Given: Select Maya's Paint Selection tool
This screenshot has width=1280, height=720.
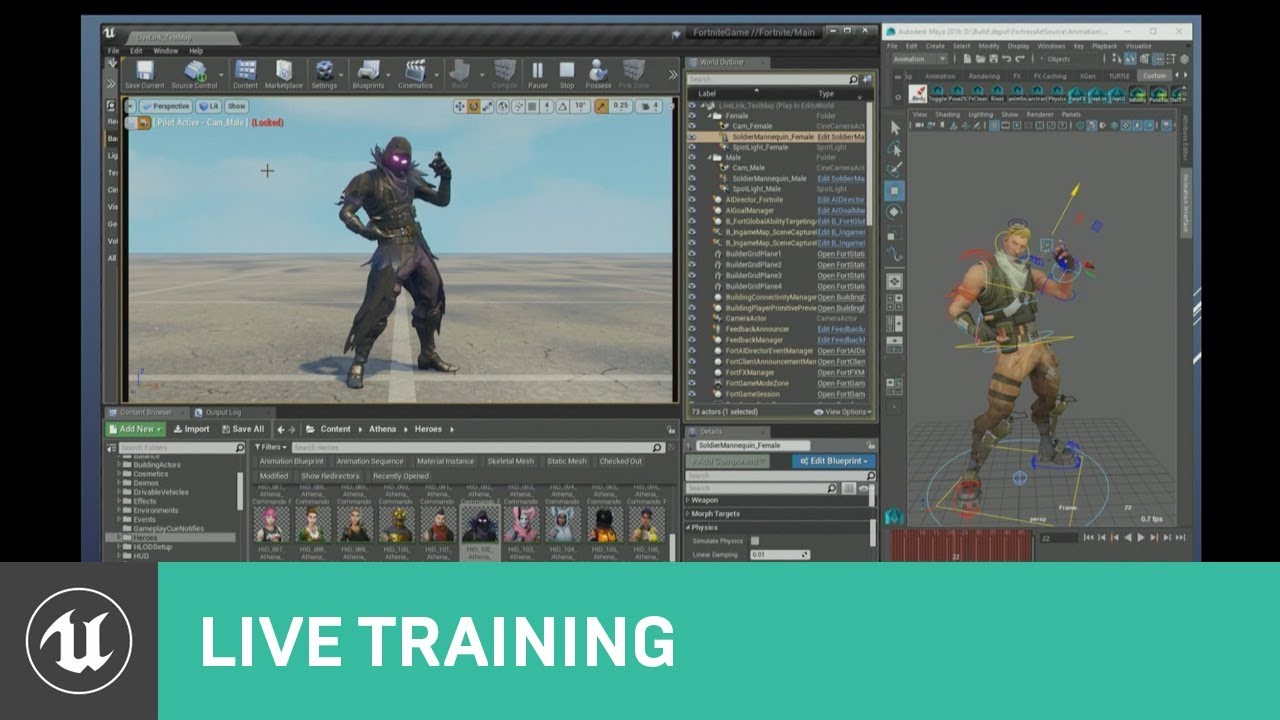Looking at the screenshot, I should (895, 169).
